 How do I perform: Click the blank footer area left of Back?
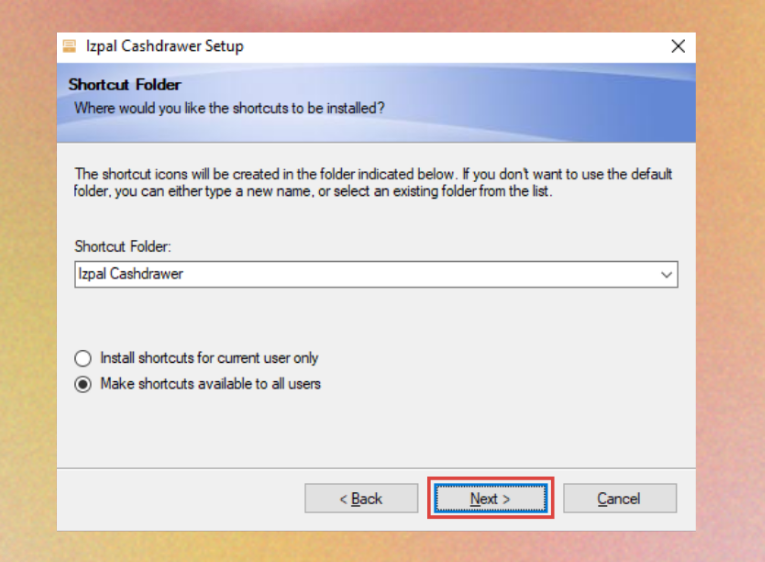click(x=180, y=498)
